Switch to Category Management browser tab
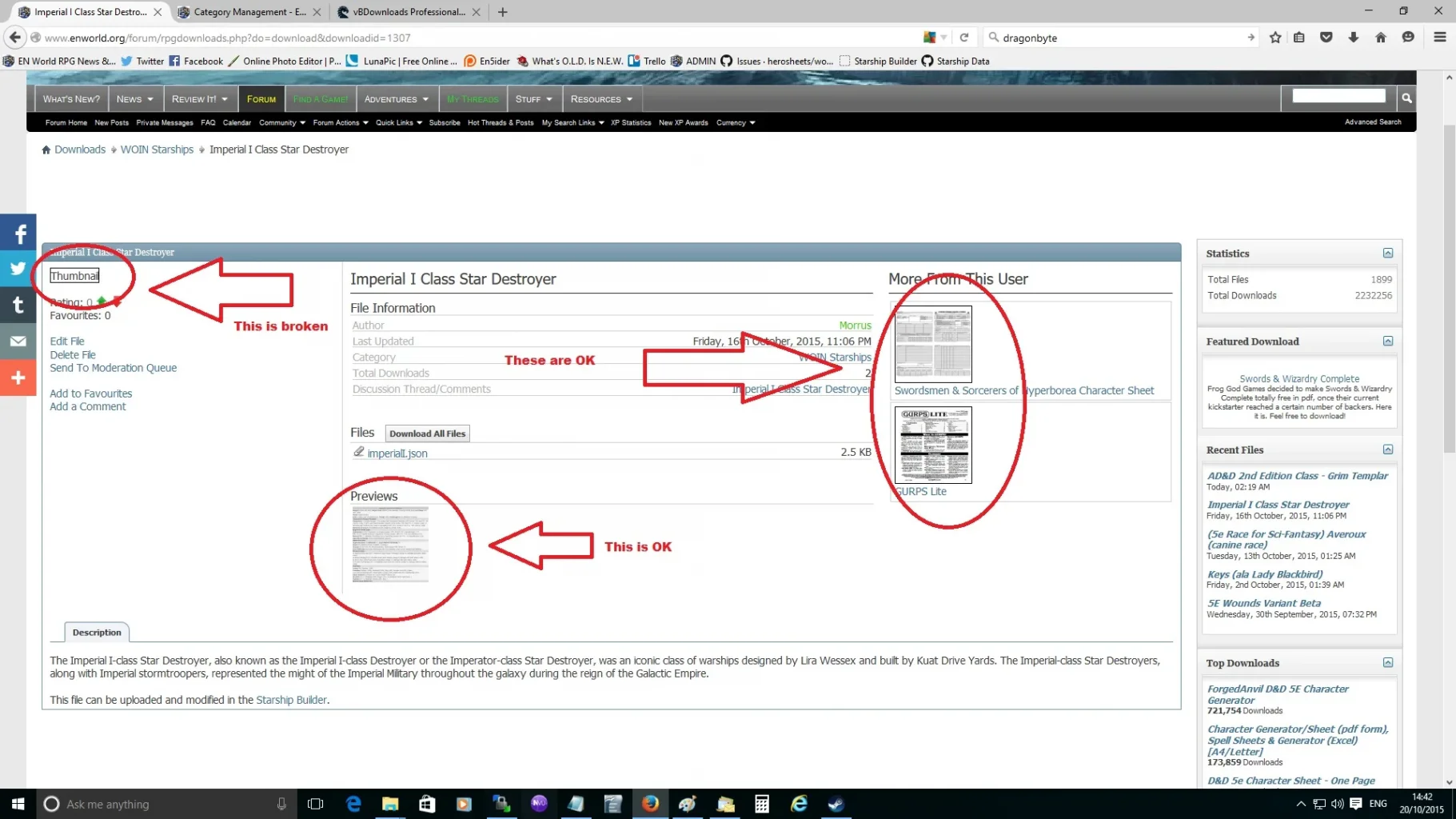 coord(249,12)
